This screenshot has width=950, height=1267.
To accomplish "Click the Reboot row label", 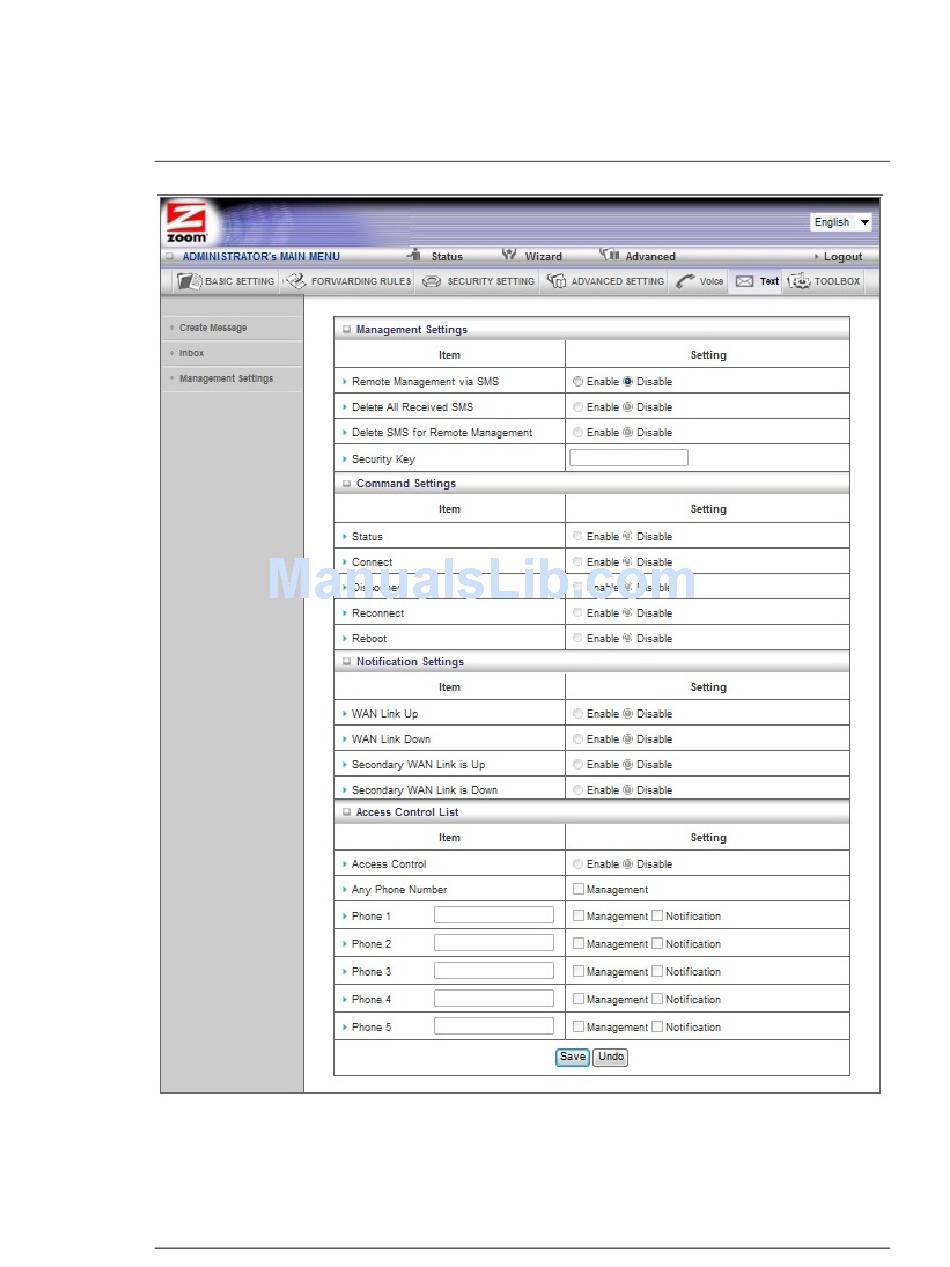I will click(369, 638).
